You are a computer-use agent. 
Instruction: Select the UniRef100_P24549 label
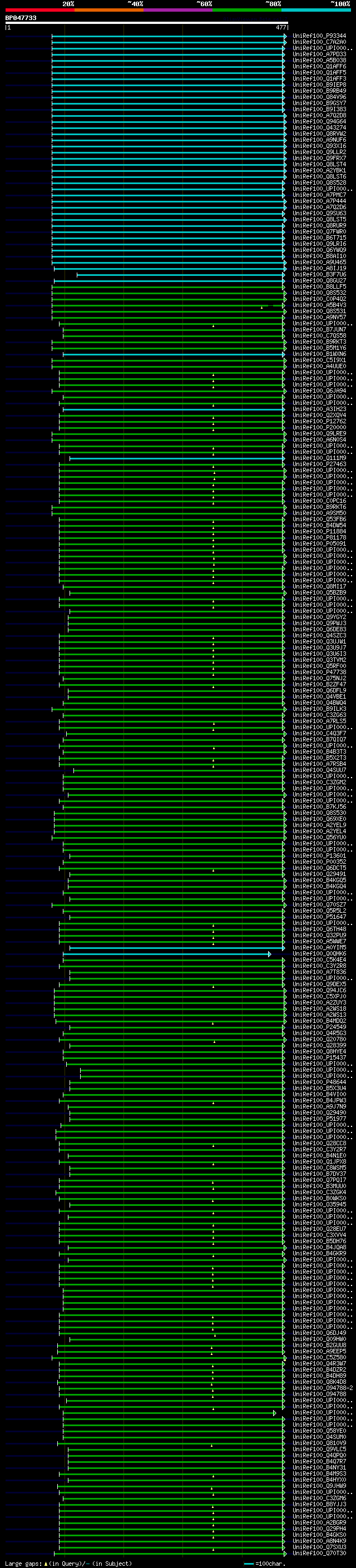tap(319, 1027)
